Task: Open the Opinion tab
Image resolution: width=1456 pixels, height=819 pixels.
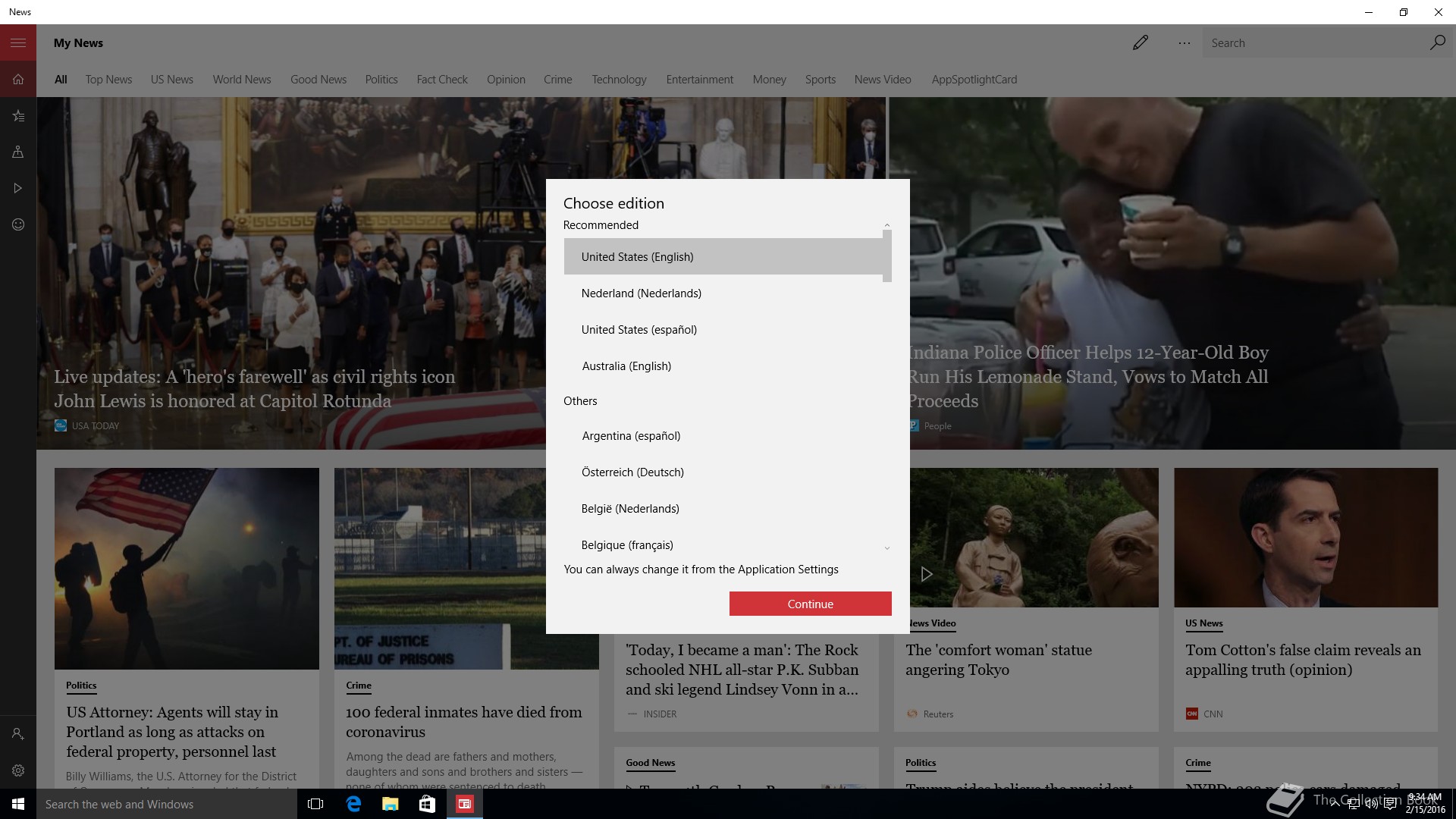Action: [506, 80]
